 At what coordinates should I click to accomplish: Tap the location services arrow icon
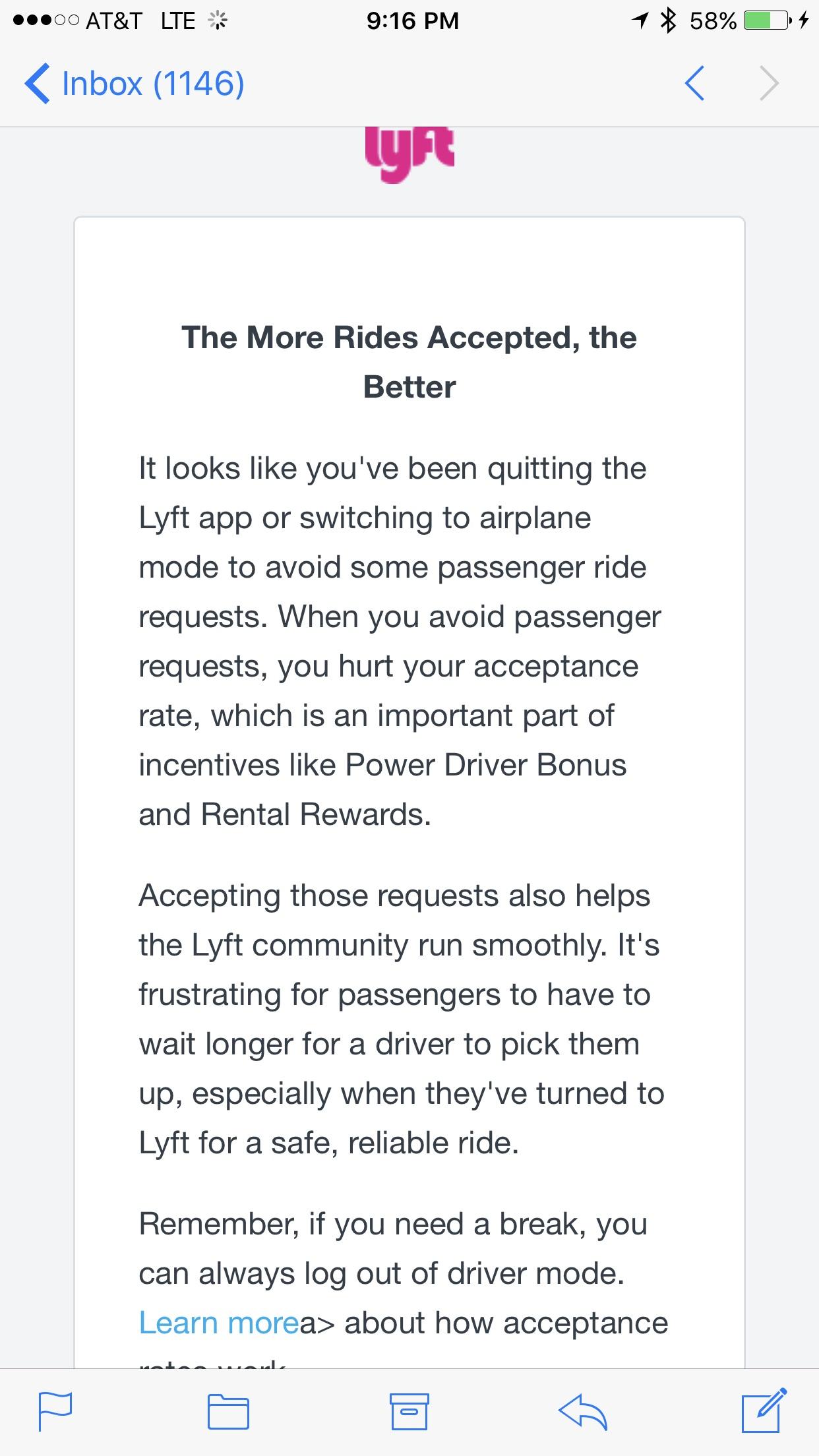639,20
